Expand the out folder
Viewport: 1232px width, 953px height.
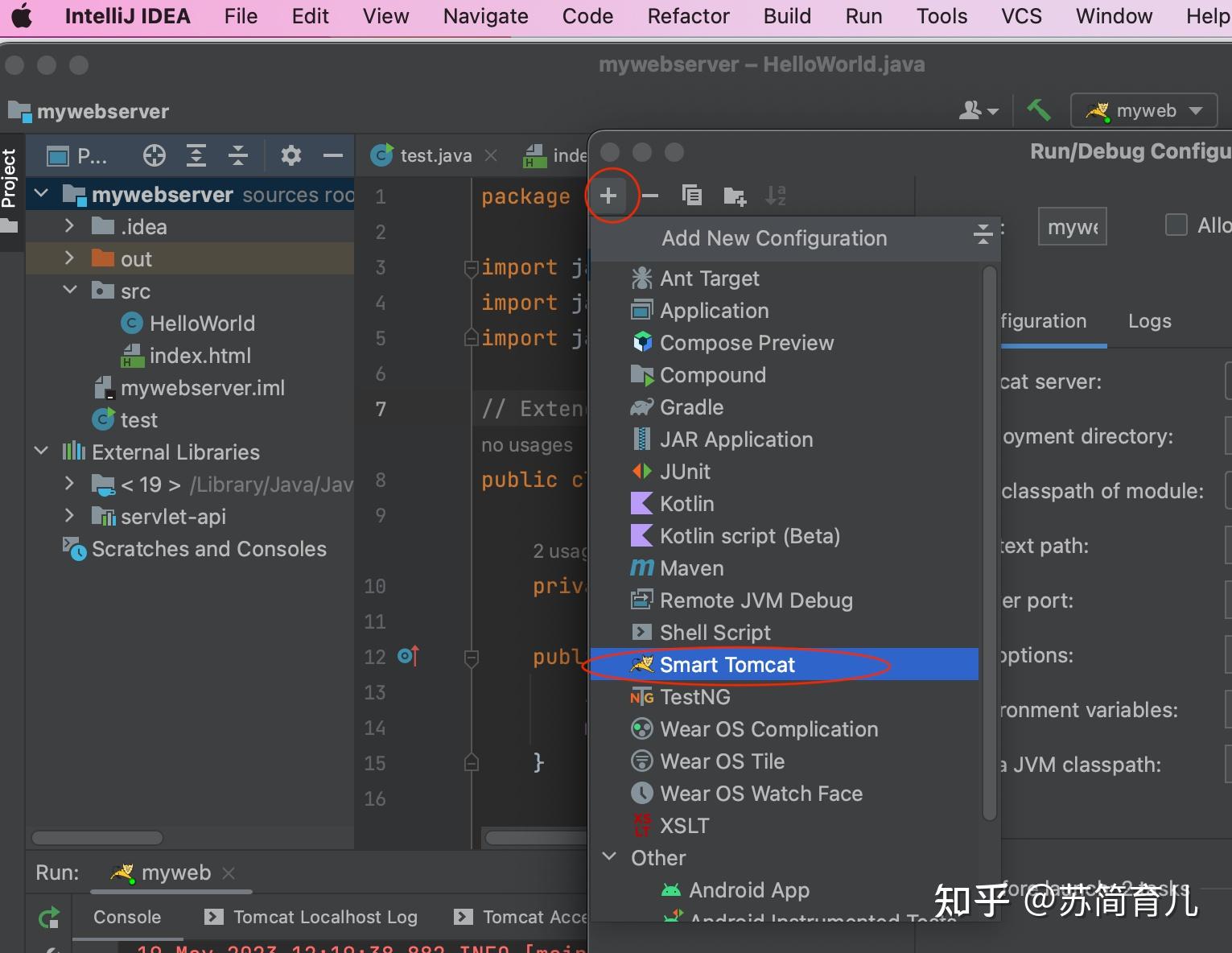point(70,258)
